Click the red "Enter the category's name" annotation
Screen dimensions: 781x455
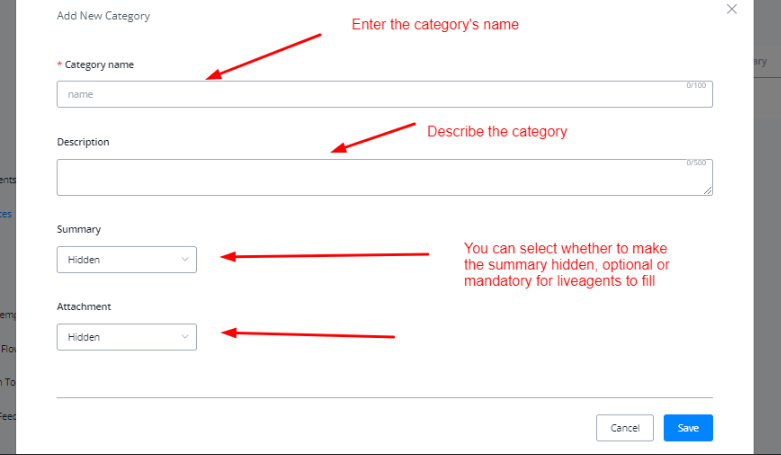[x=435, y=25]
